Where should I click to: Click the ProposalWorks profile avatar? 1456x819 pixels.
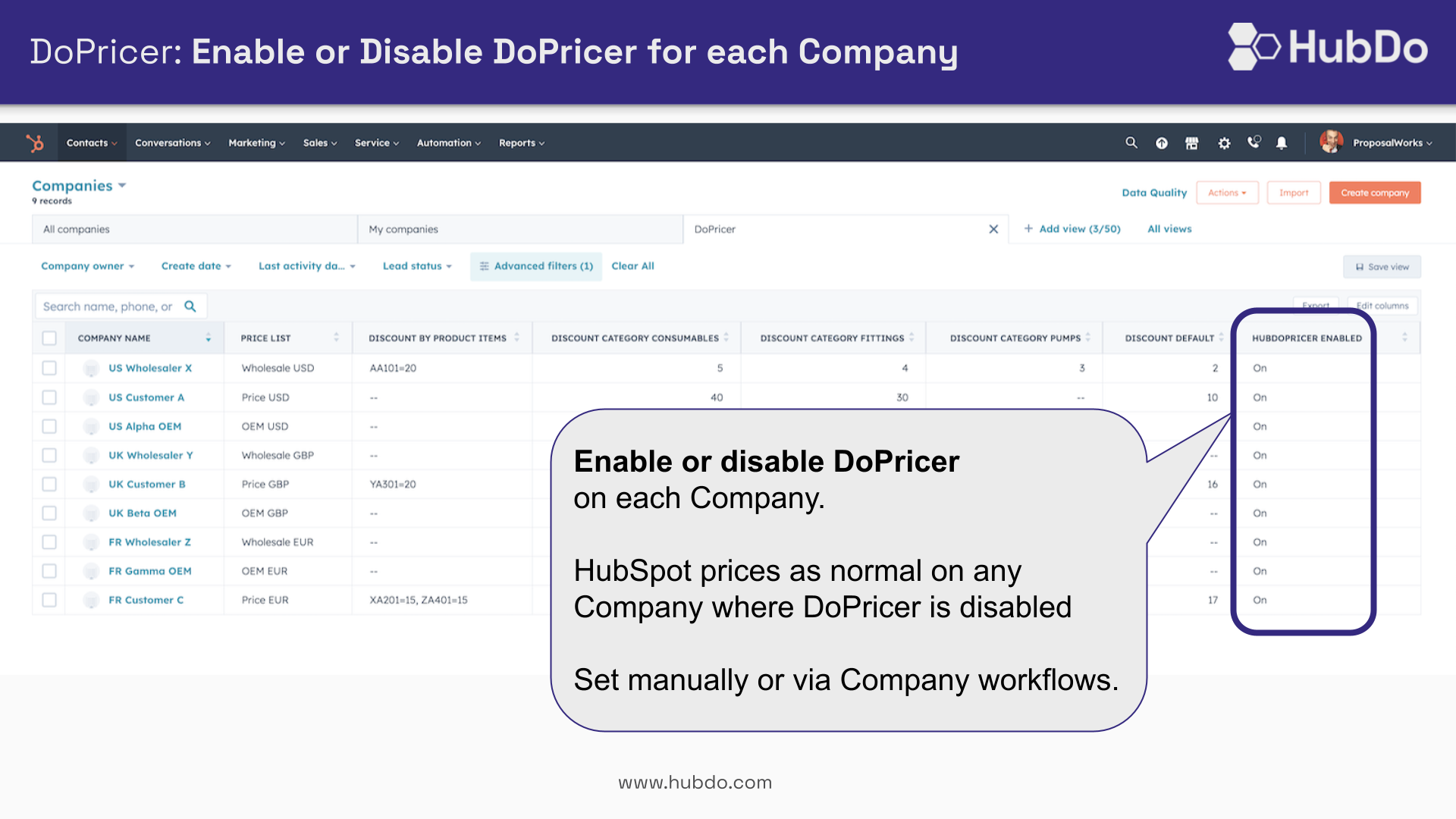[x=1331, y=142]
